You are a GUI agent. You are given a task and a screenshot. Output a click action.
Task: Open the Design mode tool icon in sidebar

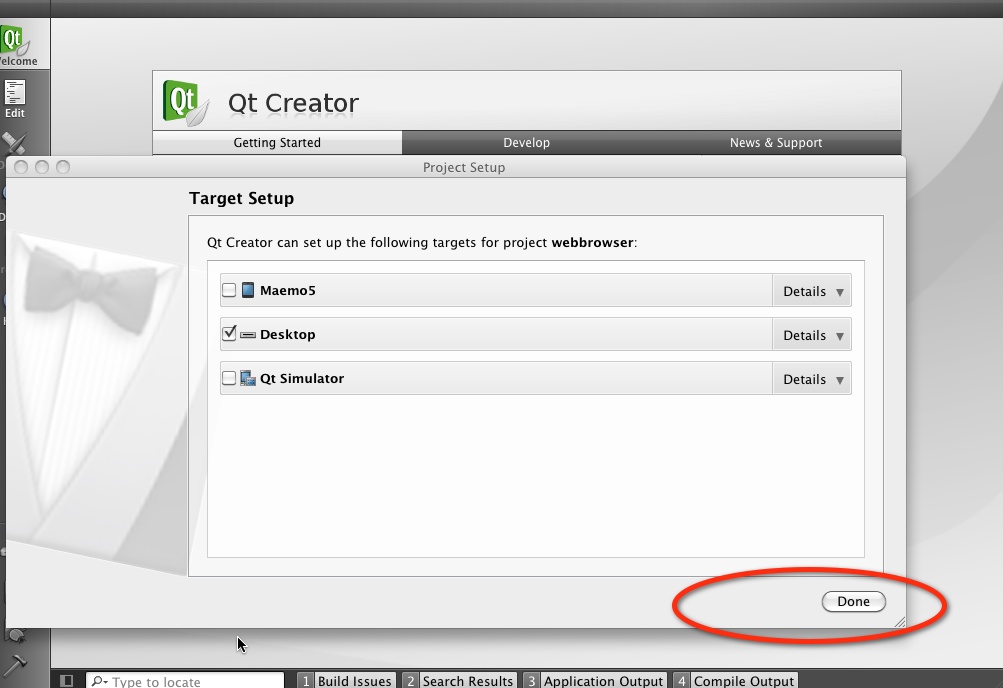[x=14, y=143]
